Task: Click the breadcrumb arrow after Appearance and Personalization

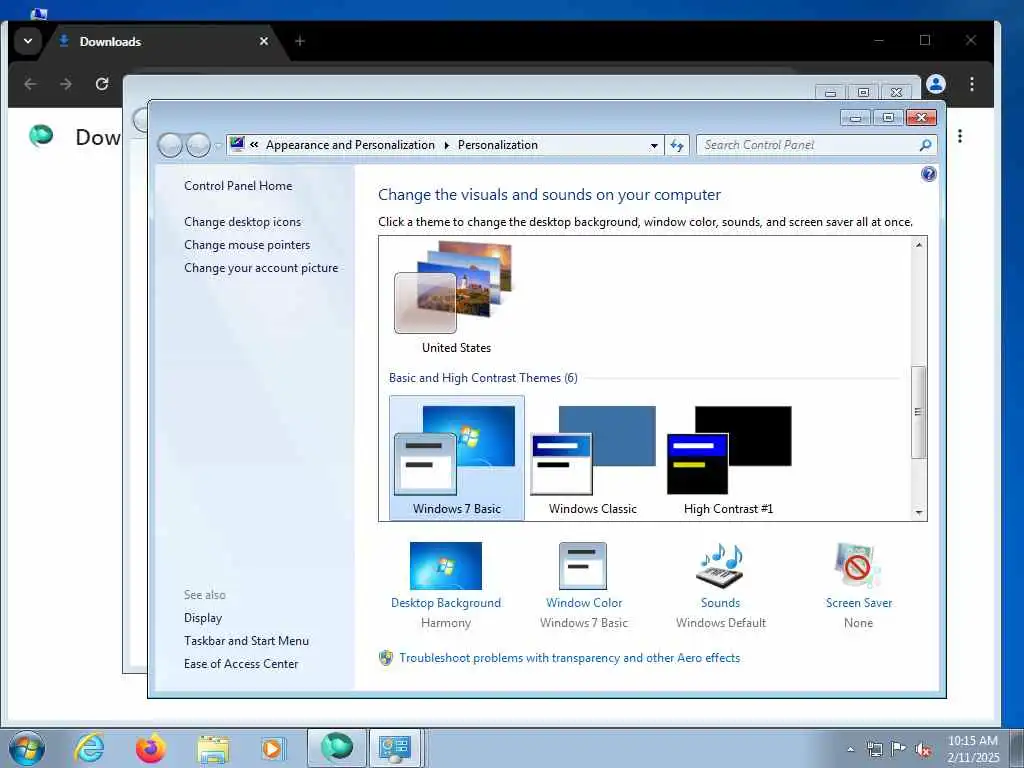Action: click(447, 145)
